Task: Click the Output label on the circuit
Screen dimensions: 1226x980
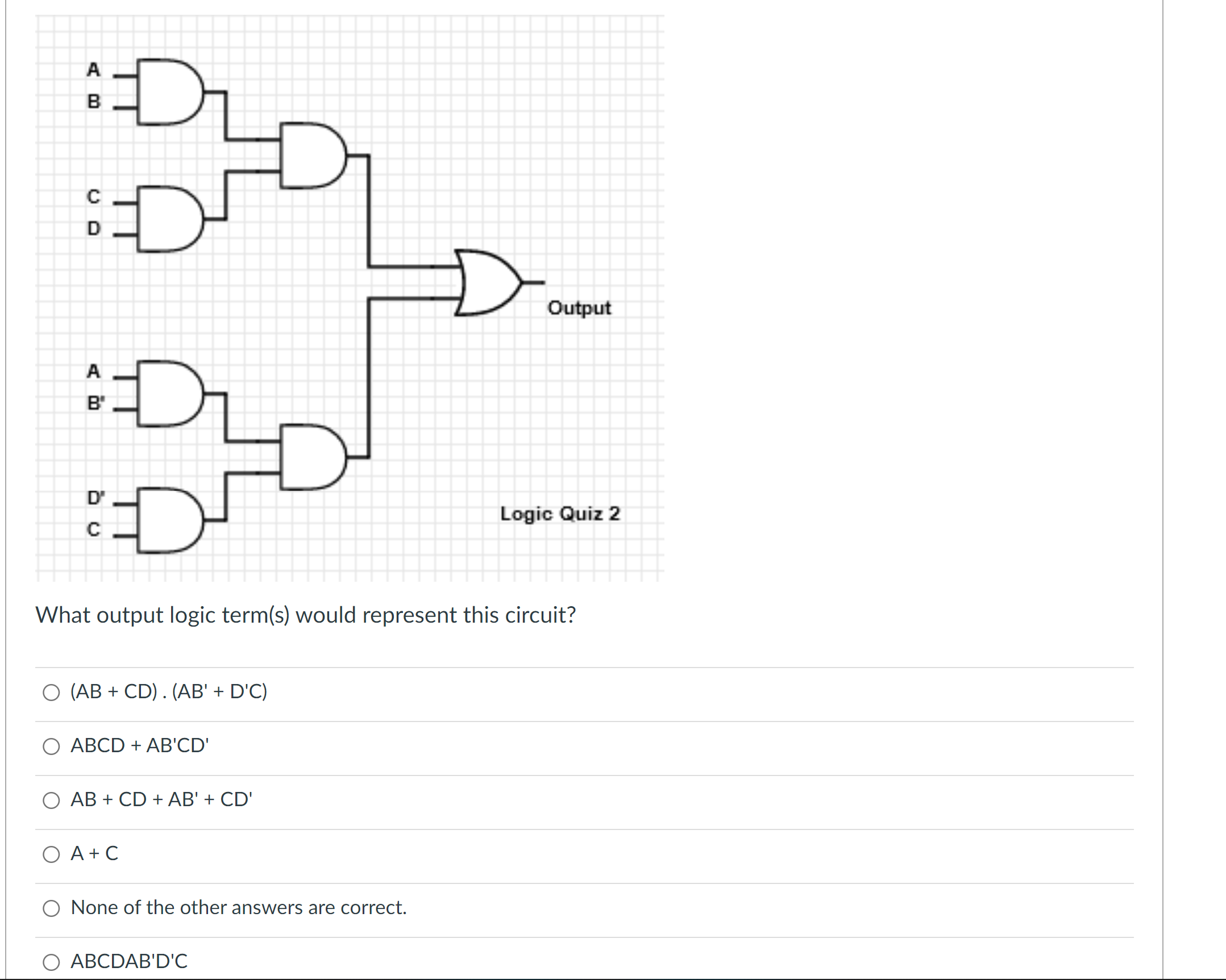Action: click(x=579, y=308)
